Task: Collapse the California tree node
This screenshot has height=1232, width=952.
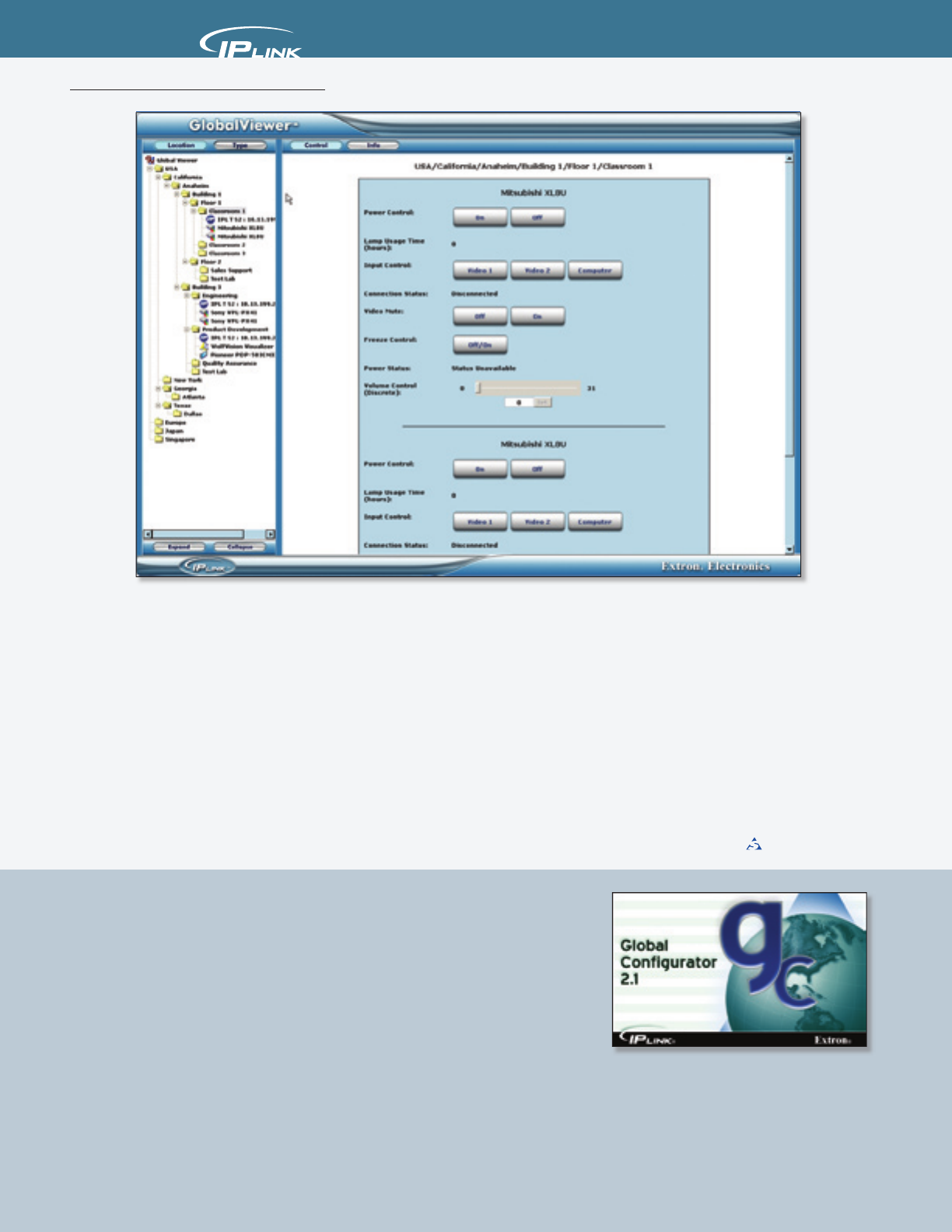Action: tap(158, 177)
